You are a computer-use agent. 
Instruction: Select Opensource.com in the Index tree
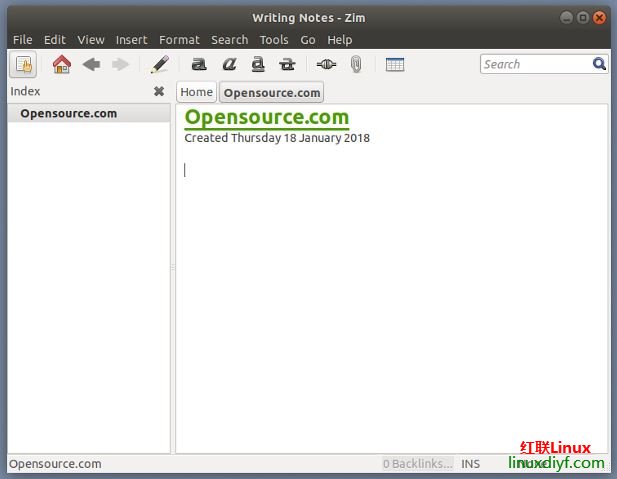(68, 114)
